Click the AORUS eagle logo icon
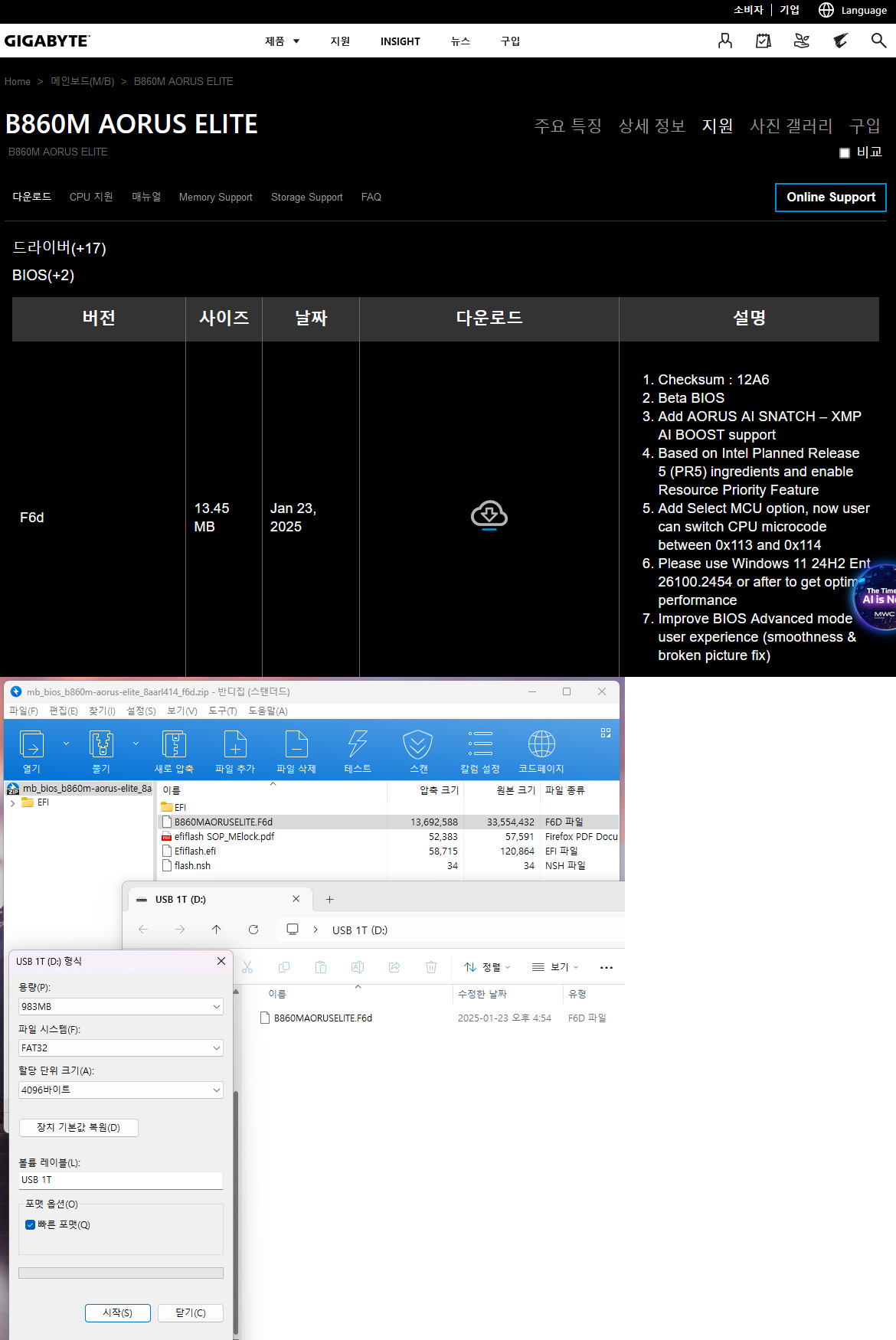The image size is (896, 1340). pos(840,41)
